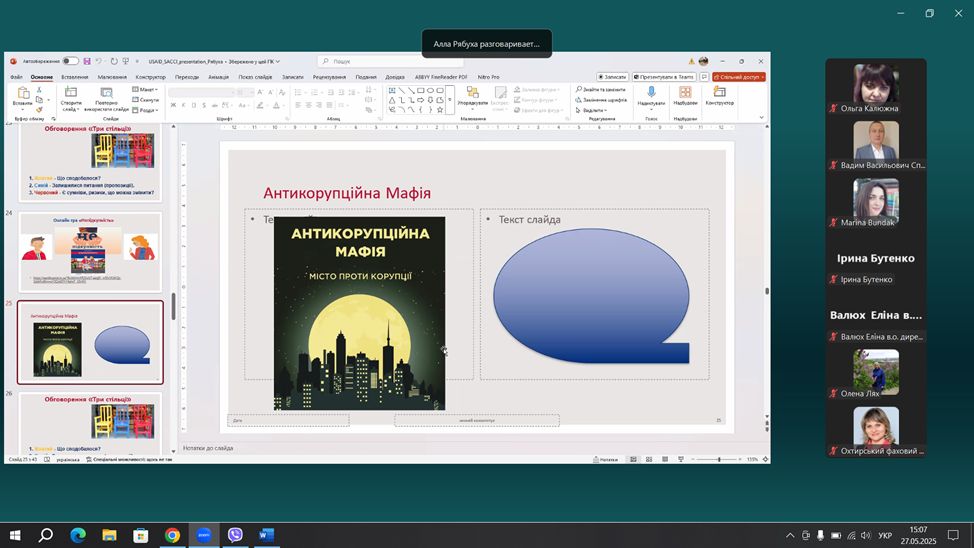The width and height of the screenshot is (974, 548).
Task: Open Zoom app in Windows taskbar
Action: [x=203, y=535]
